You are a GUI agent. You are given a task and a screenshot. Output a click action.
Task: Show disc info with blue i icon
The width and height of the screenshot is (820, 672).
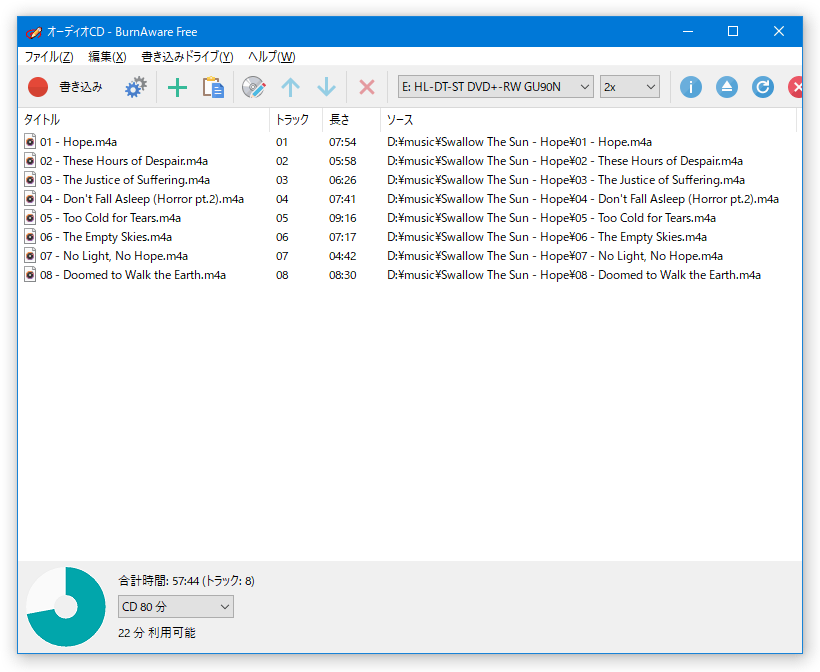pos(691,87)
